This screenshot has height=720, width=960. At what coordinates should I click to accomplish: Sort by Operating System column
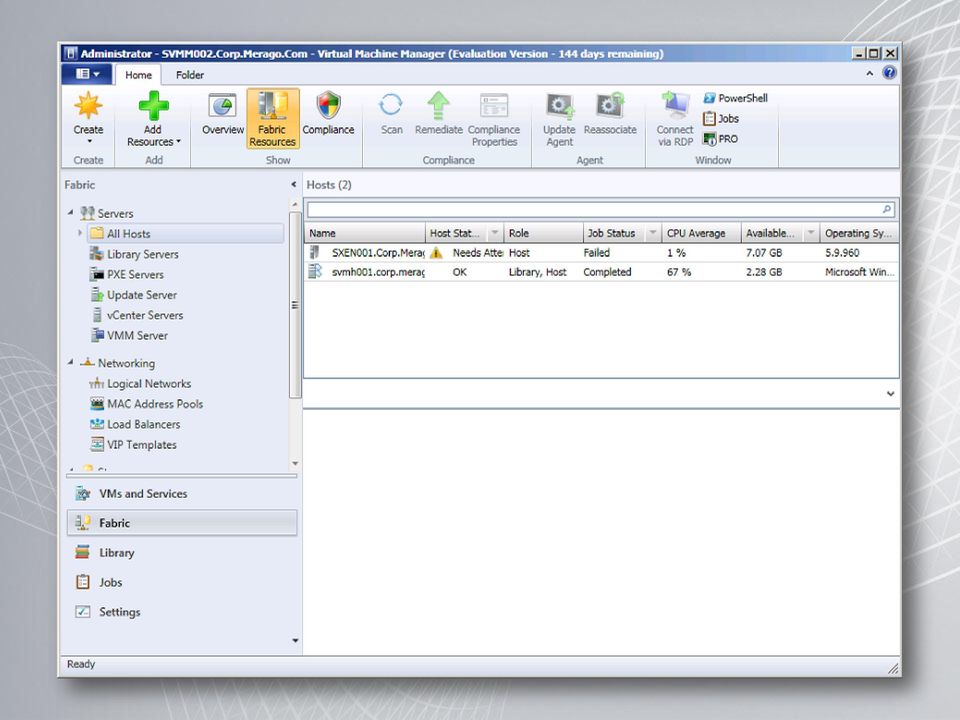[859, 233]
